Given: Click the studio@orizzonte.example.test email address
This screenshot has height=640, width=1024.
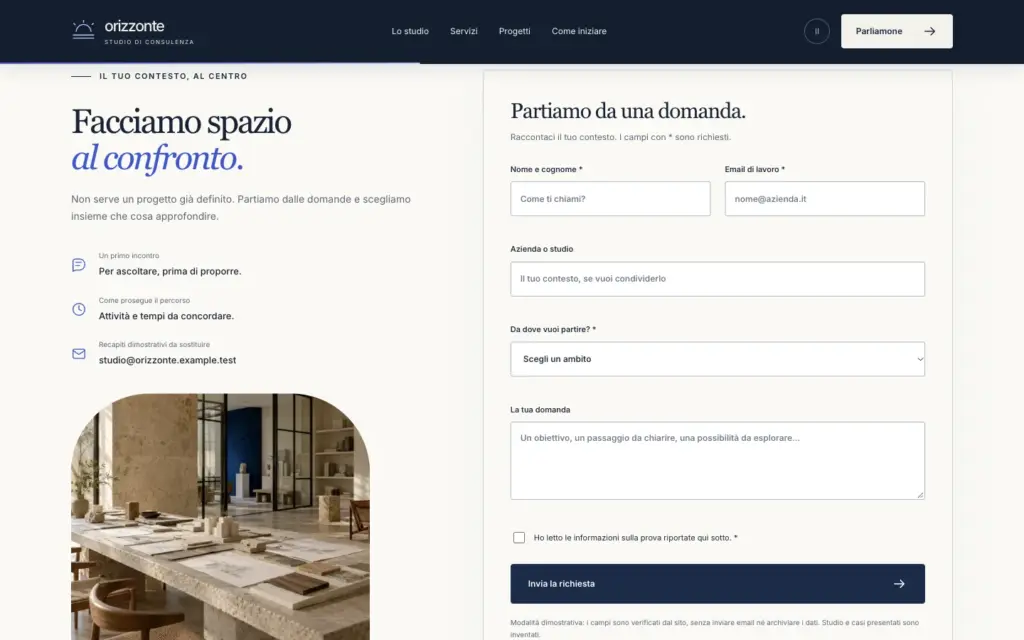Looking at the screenshot, I should [167, 360].
